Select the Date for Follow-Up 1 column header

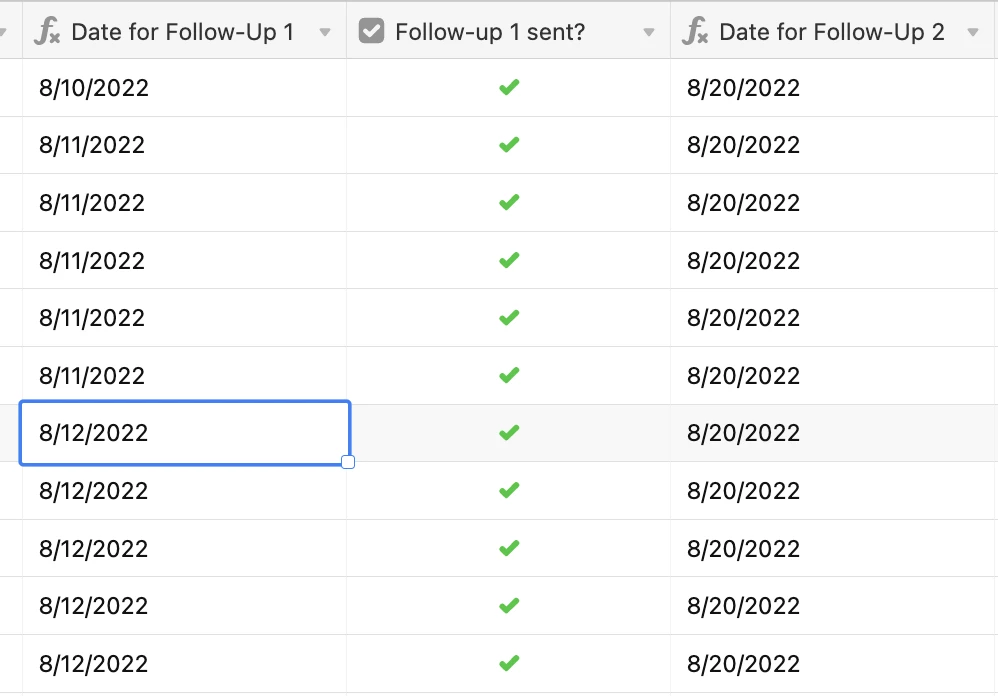(185, 31)
